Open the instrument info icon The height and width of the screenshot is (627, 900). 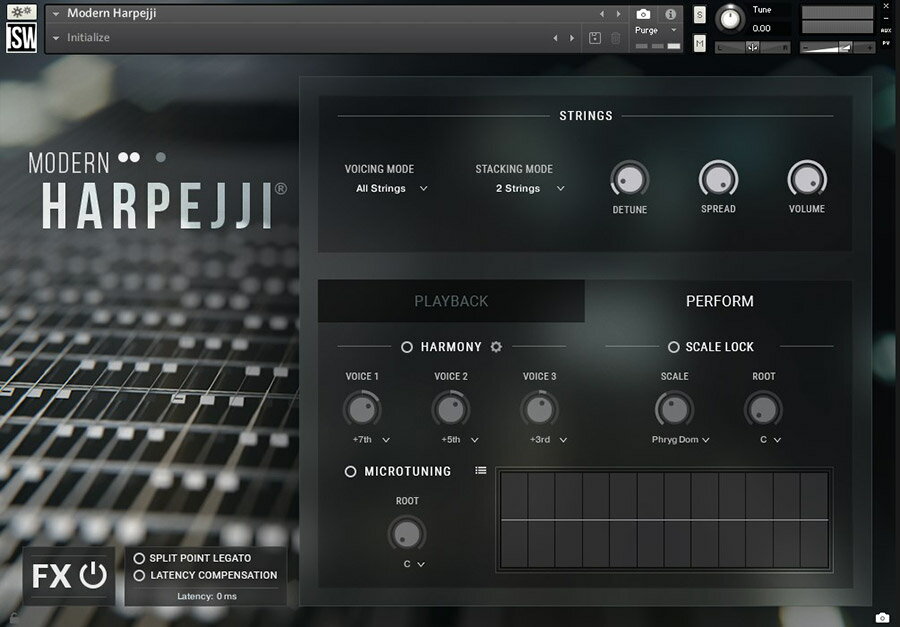(x=670, y=14)
